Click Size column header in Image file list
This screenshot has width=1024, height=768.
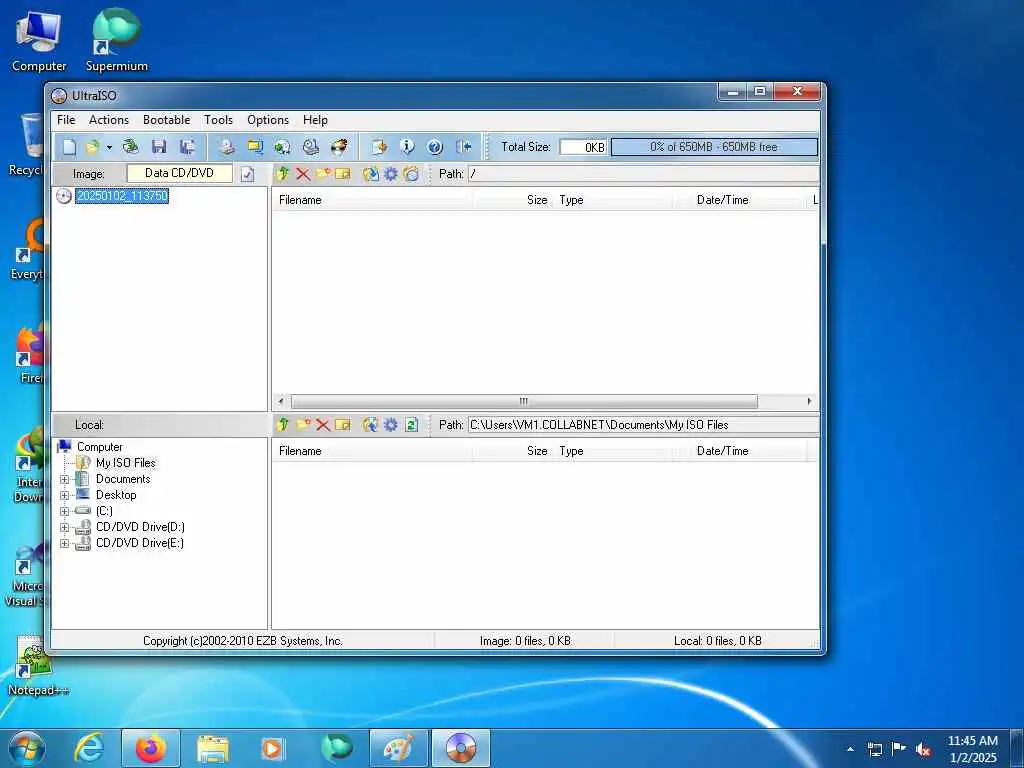pyautogui.click(x=513, y=200)
